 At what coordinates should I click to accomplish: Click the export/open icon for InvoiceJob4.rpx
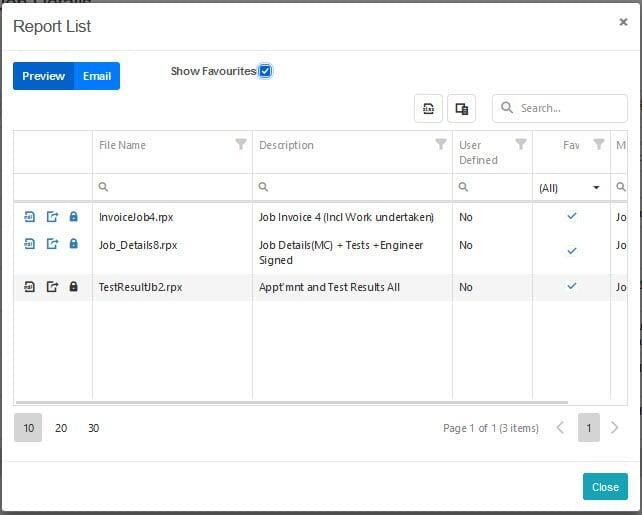(x=52, y=217)
